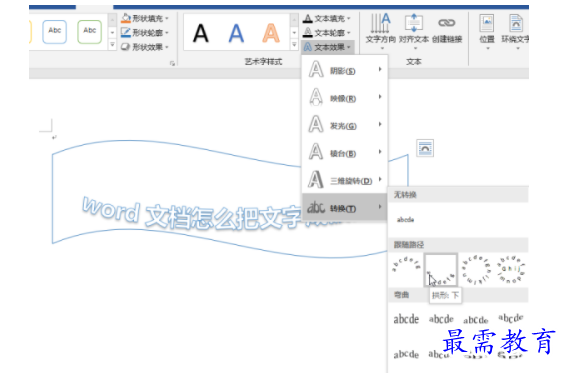Apply the black A WordArt style
Screen dimensions: 564x373
[200, 33]
